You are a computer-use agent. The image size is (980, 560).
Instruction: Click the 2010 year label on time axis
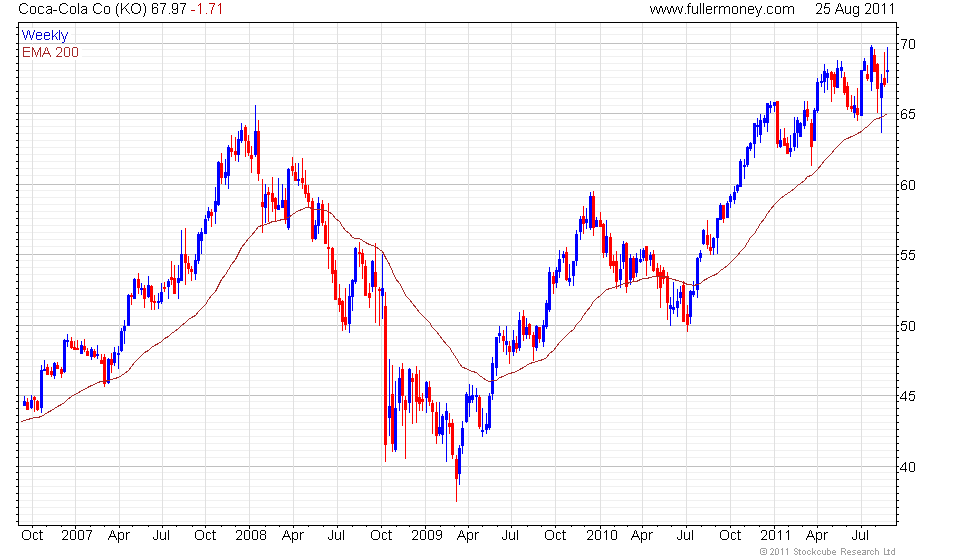(x=602, y=536)
